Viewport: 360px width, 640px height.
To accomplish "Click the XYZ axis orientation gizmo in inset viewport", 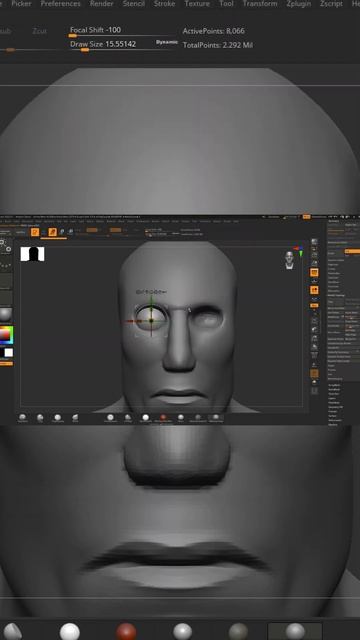I will [298, 250].
